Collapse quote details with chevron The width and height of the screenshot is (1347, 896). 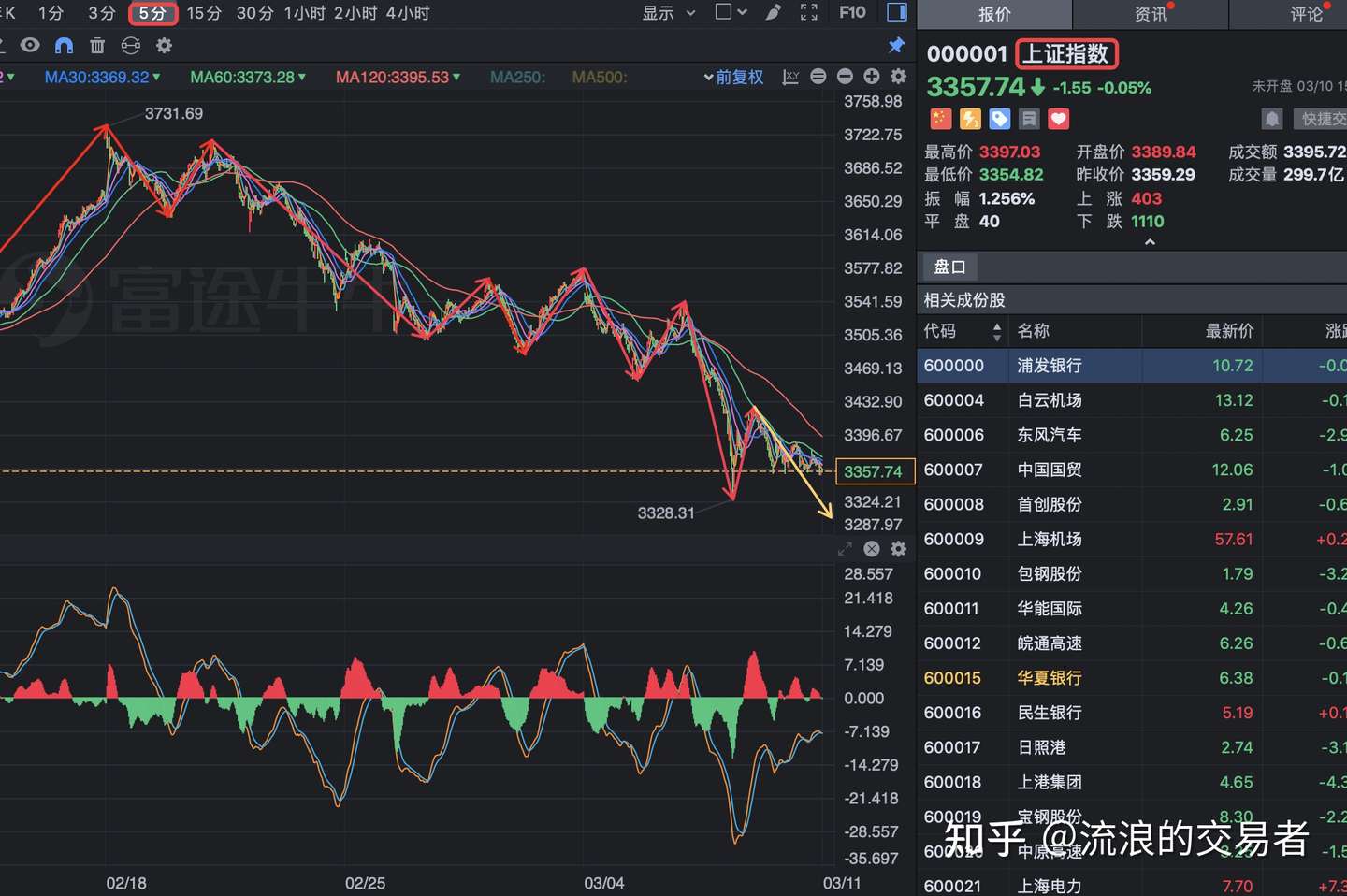[1150, 242]
